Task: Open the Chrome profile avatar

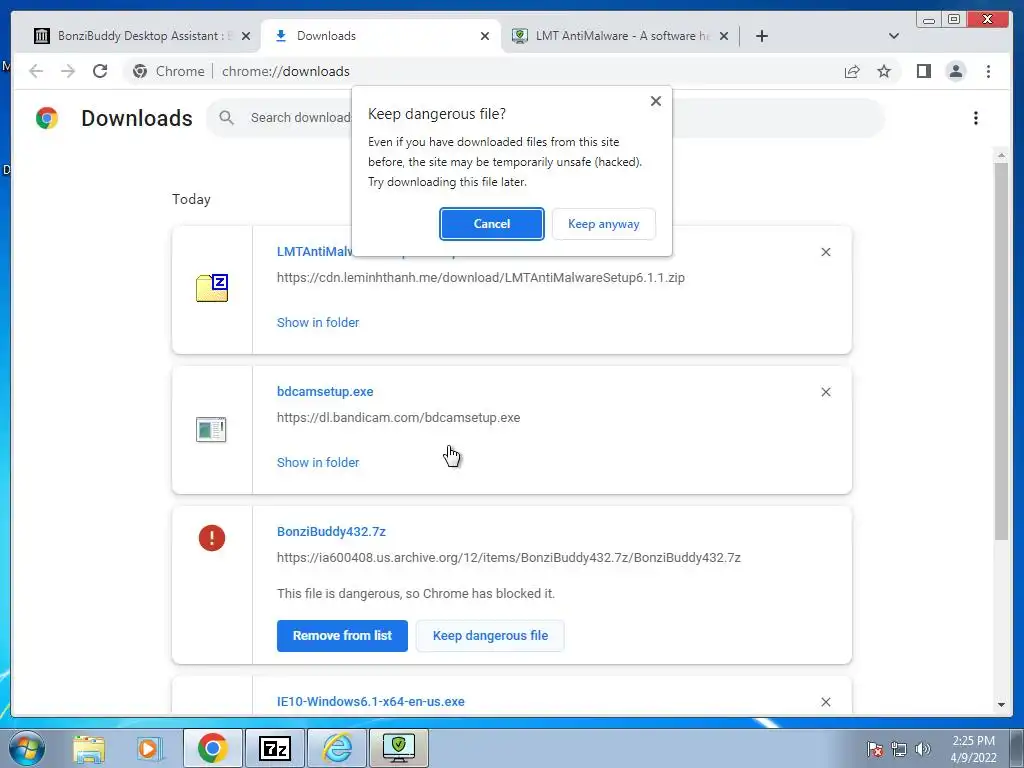Action: click(955, 71)
